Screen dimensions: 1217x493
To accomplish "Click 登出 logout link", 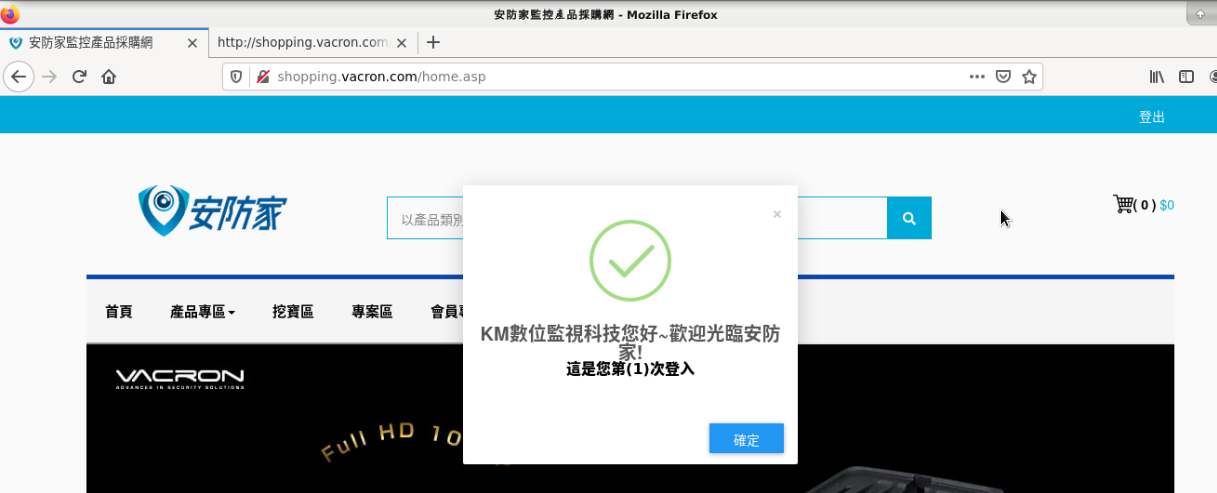I will (1152, 117).
